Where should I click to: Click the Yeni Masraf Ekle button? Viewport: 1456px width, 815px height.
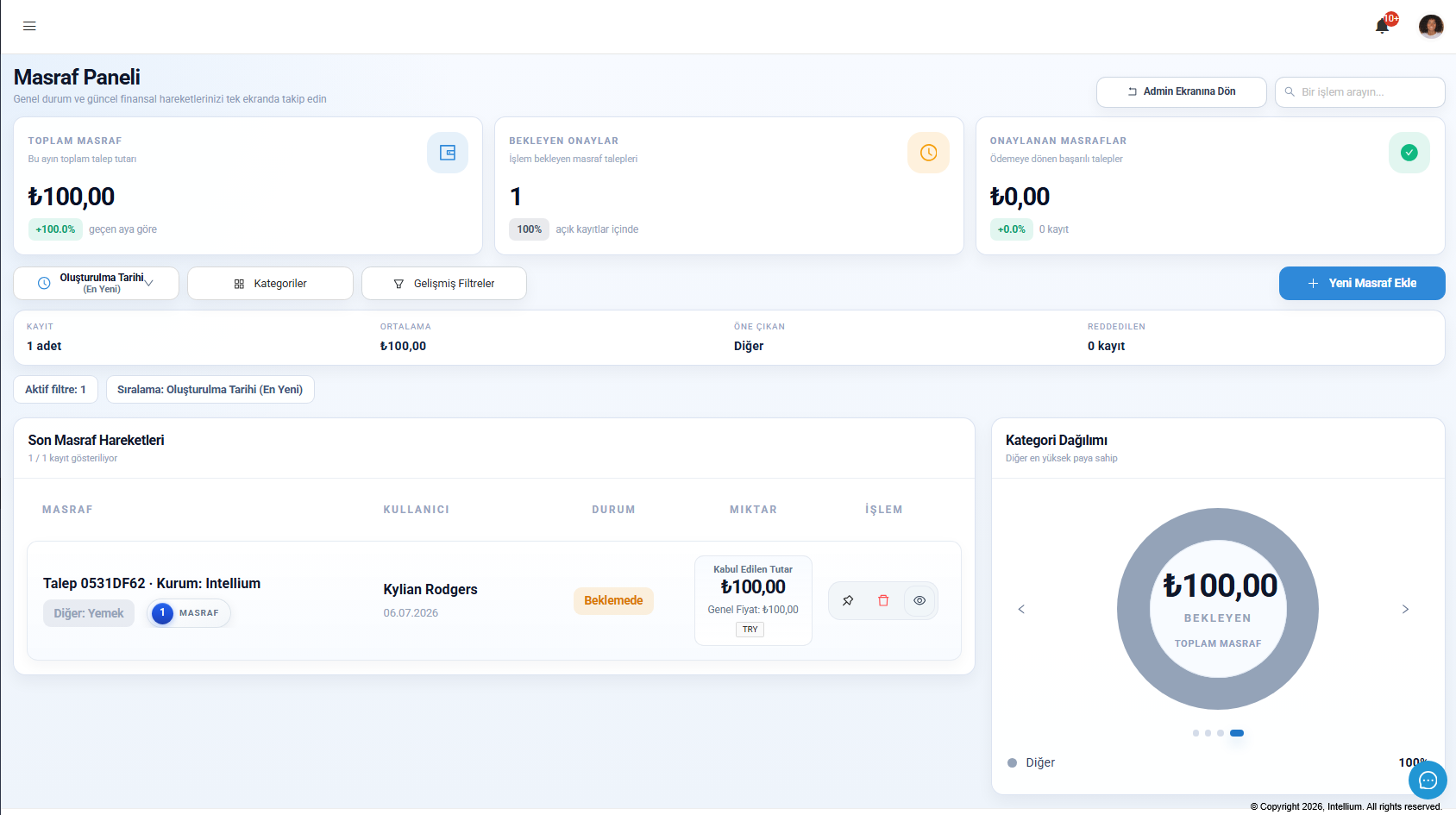click(1362, 283)
